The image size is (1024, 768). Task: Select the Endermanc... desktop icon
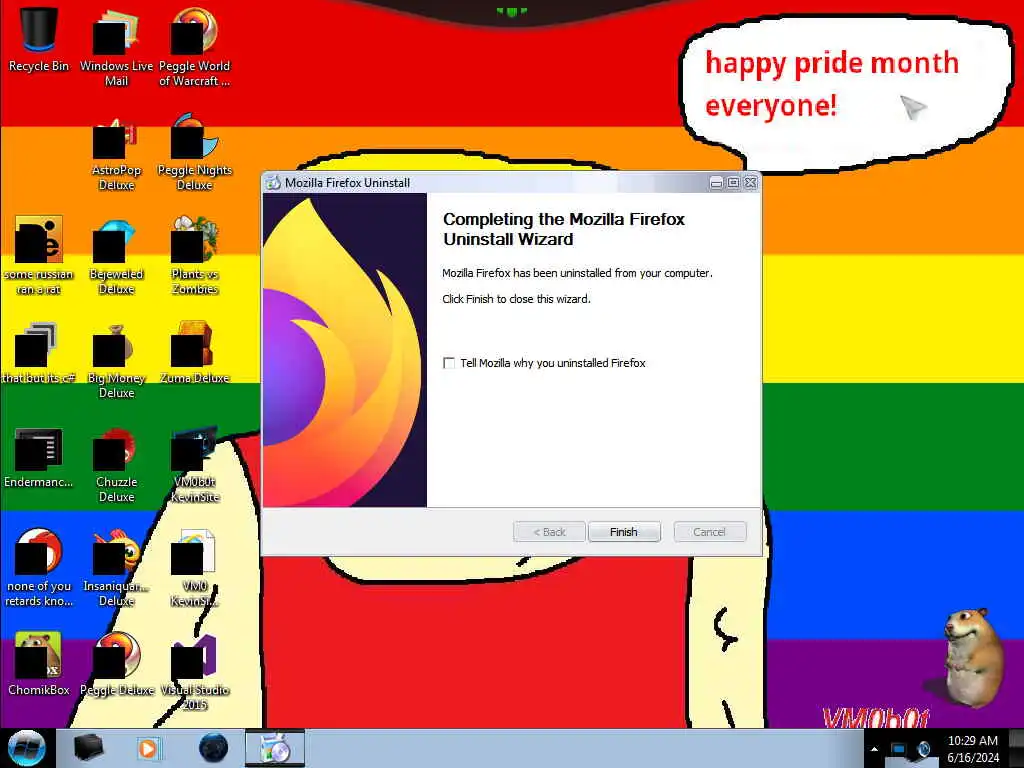tap(39, 457)
